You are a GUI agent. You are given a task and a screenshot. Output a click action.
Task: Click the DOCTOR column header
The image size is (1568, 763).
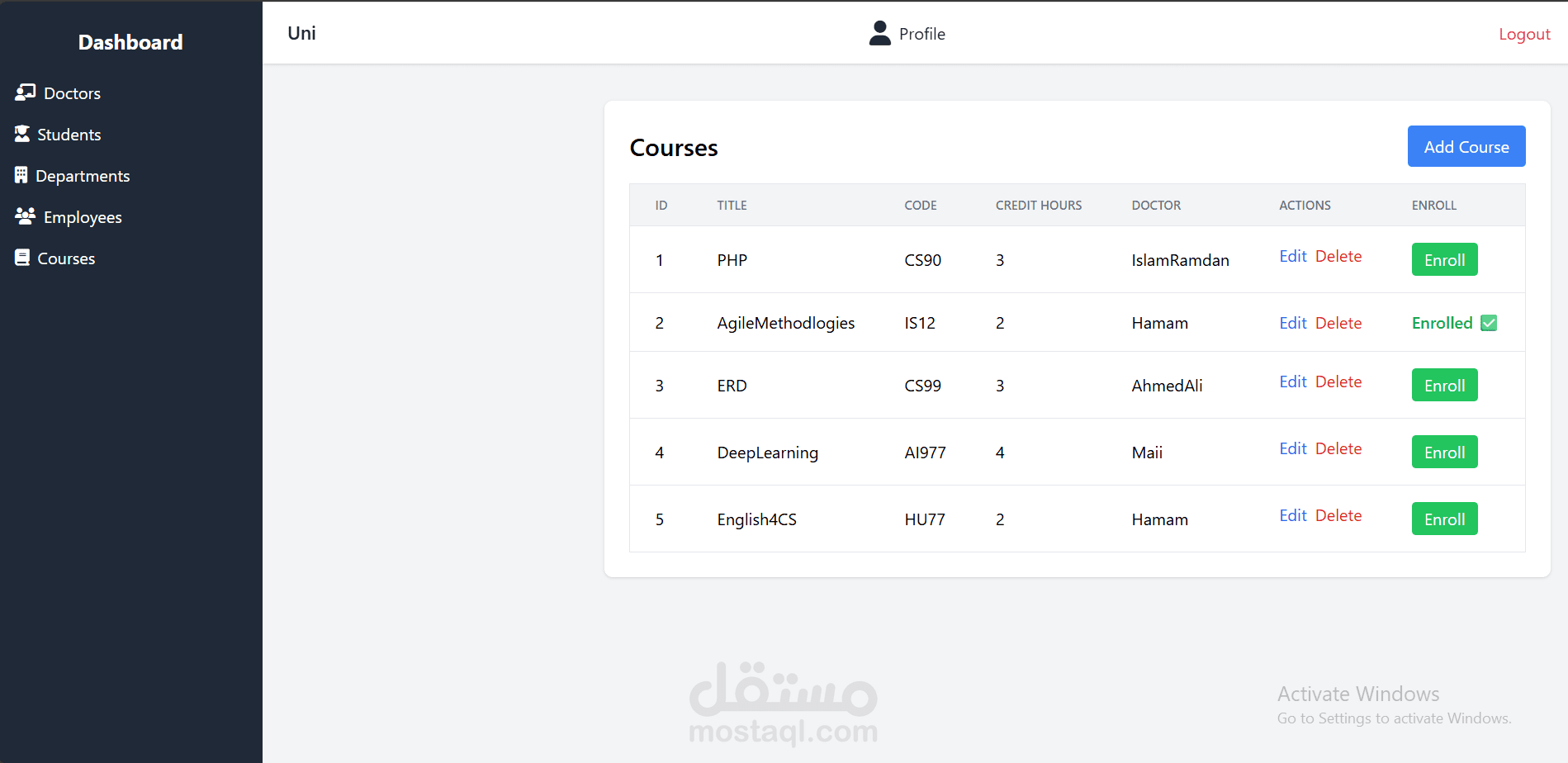pos(1156,205)
